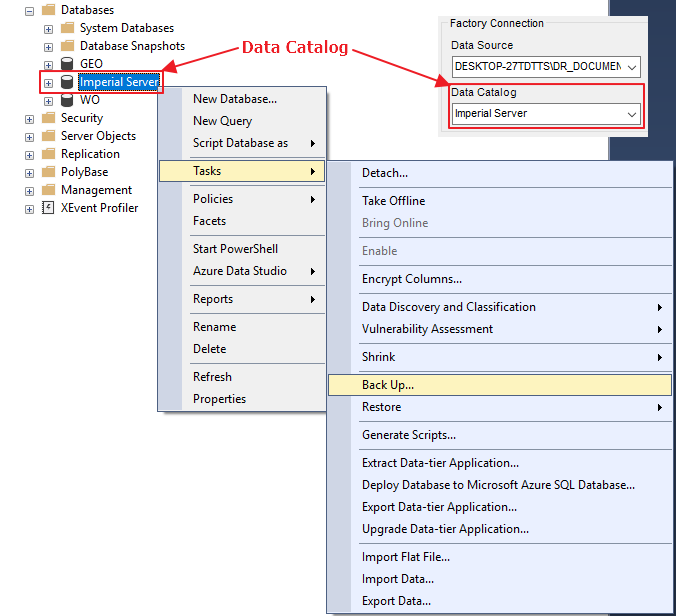Image resolution: width=676 pixels, height=616 pixels.
Task: Click the Security folder icon
Action: [48, 118]
